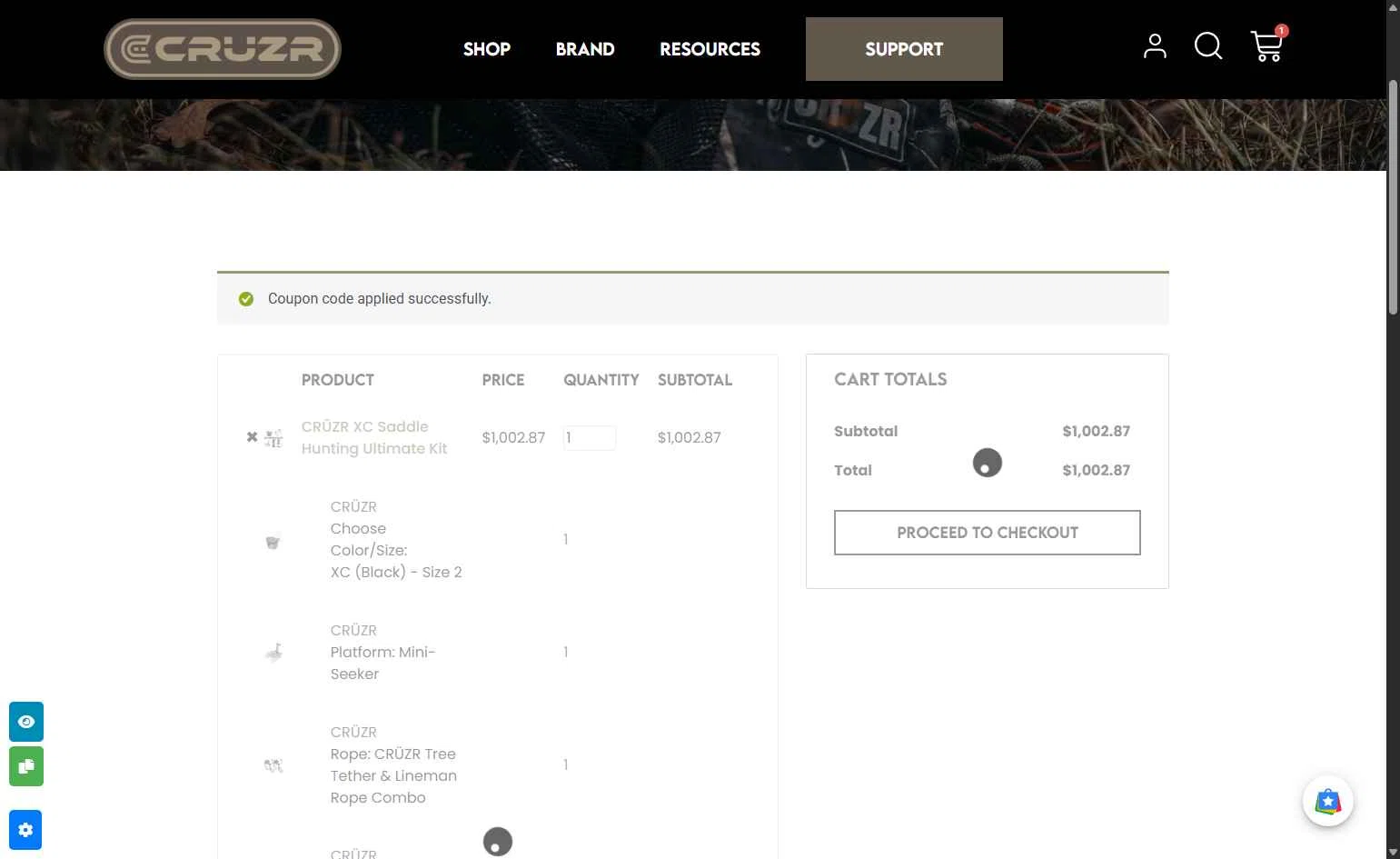
Task: Click 'XC (Black) - Size 2' text
Action: tap(396, 572)
